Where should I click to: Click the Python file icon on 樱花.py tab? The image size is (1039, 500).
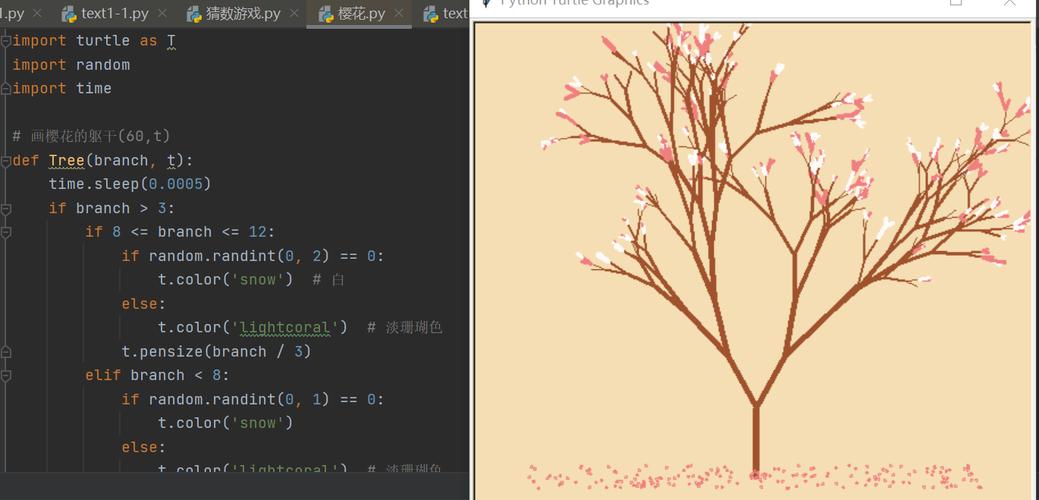pyautogui.click(x=325, y=13)
